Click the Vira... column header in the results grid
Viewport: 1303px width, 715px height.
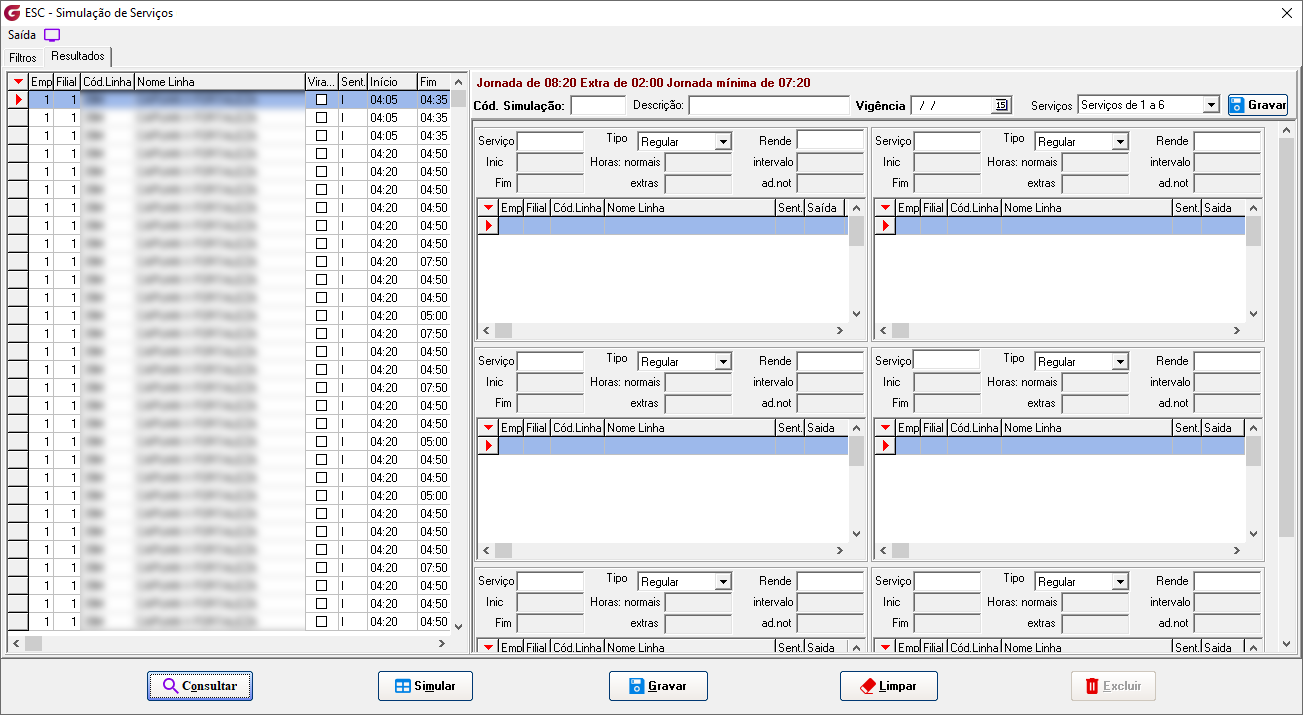point(321,82)
